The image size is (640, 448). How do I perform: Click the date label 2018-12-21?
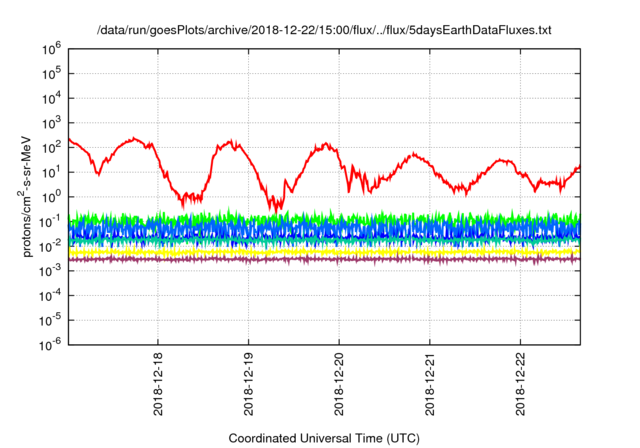tap(430, 384)
